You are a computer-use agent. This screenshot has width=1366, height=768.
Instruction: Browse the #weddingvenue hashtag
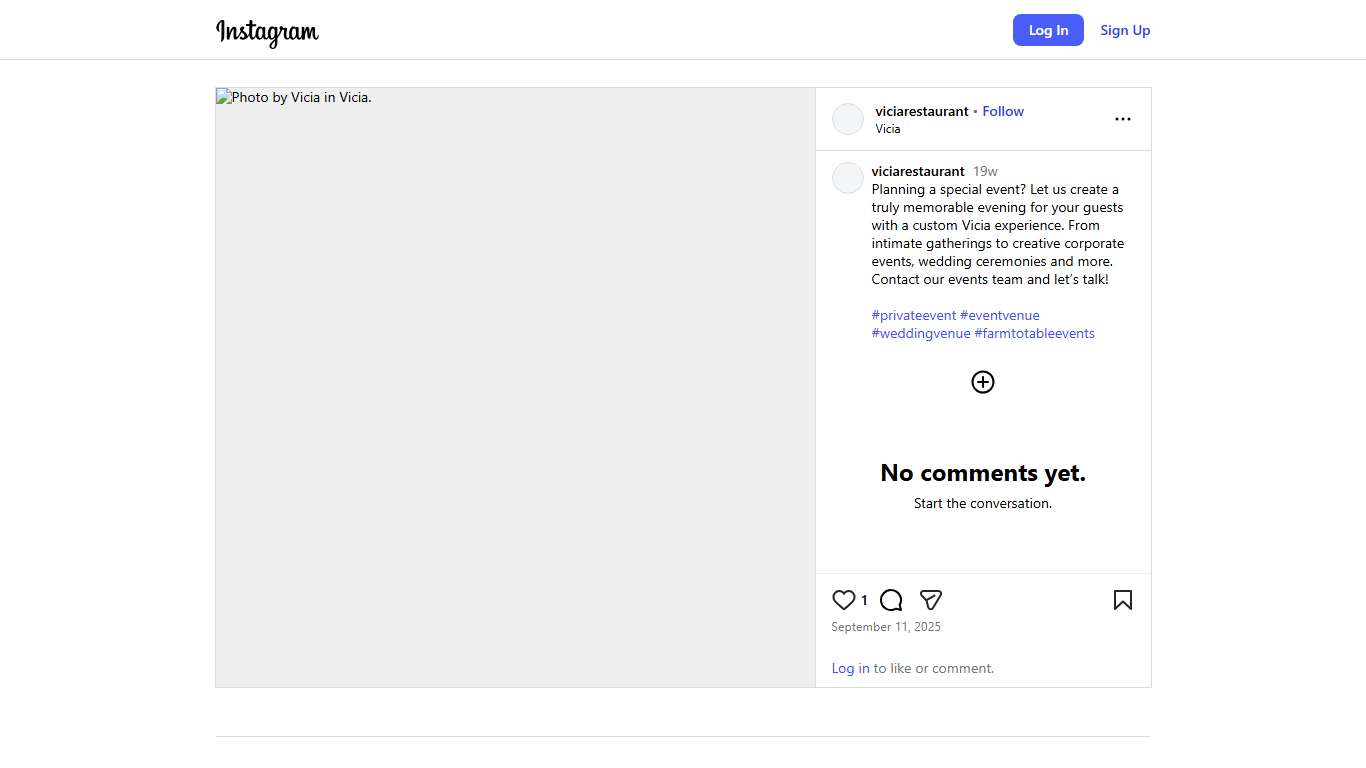(x=921, y=333)
